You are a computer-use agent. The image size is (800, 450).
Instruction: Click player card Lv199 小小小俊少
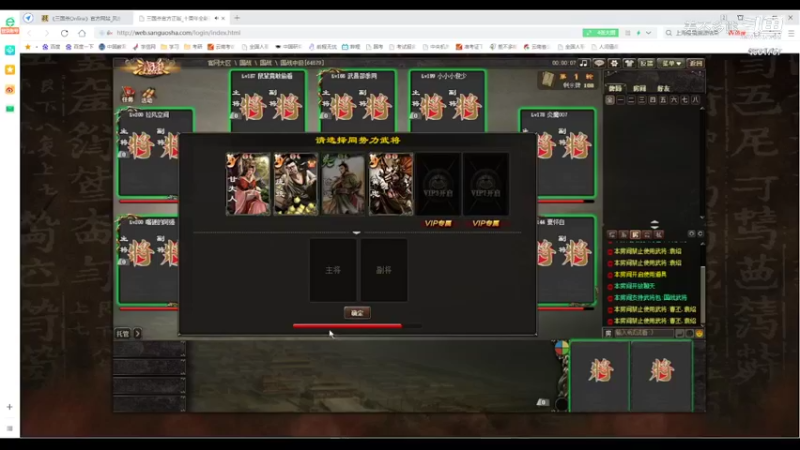(447, 101)
